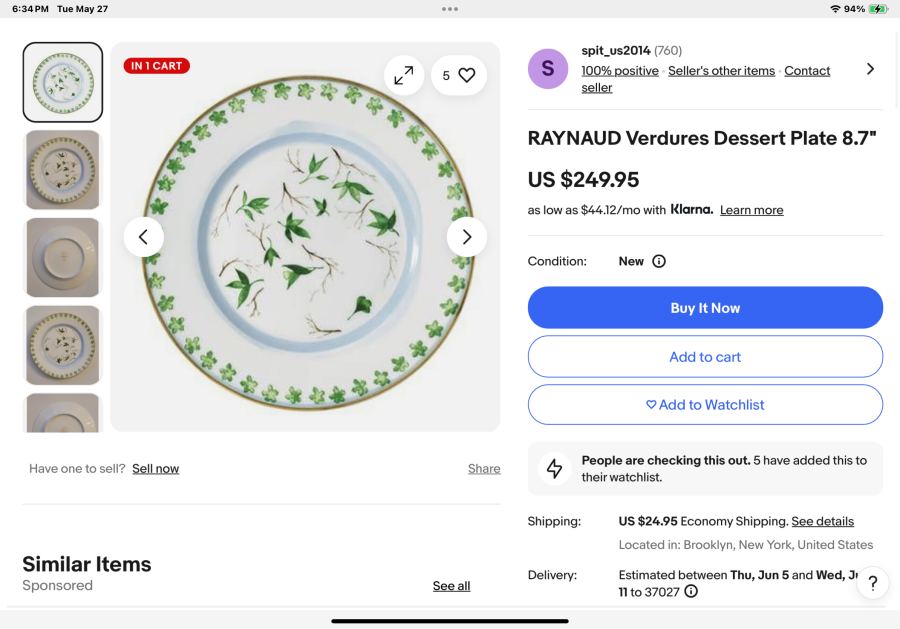Tap the seller avatar S

[x=548, y=69]
